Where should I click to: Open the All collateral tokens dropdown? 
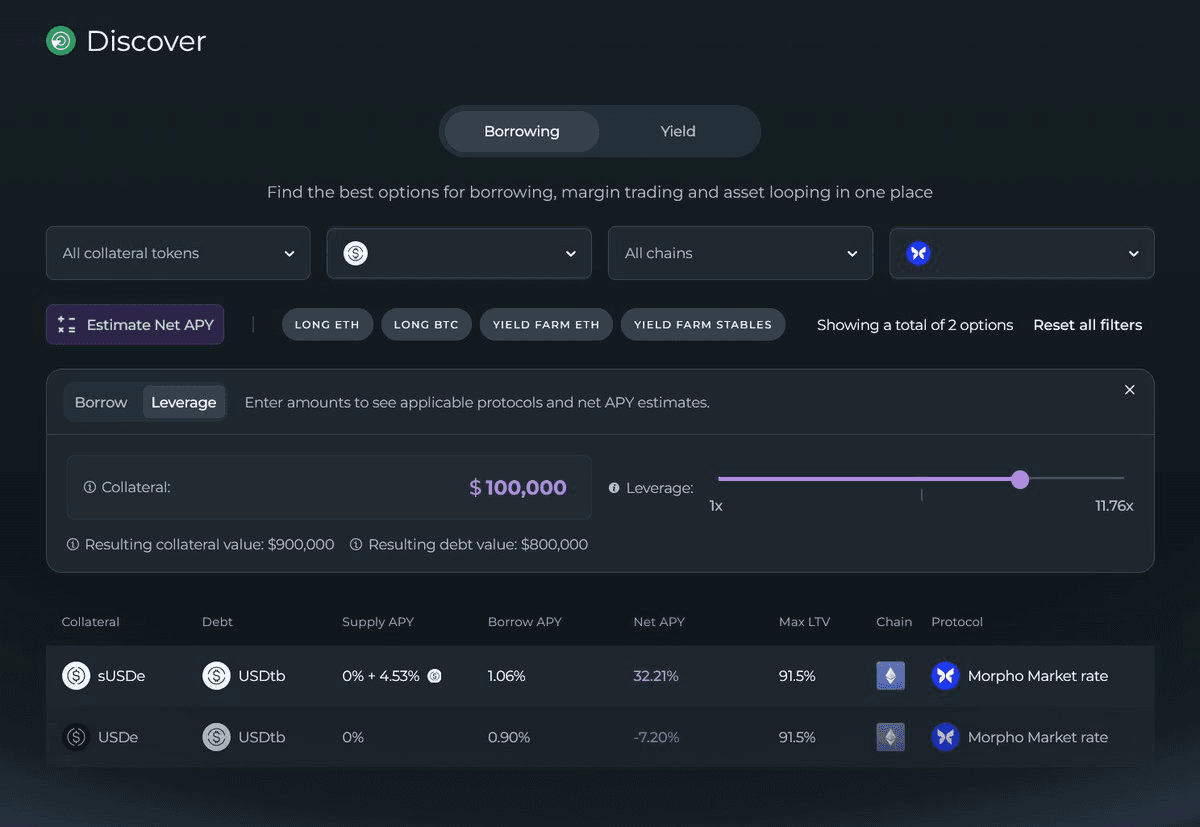point(178,253)
